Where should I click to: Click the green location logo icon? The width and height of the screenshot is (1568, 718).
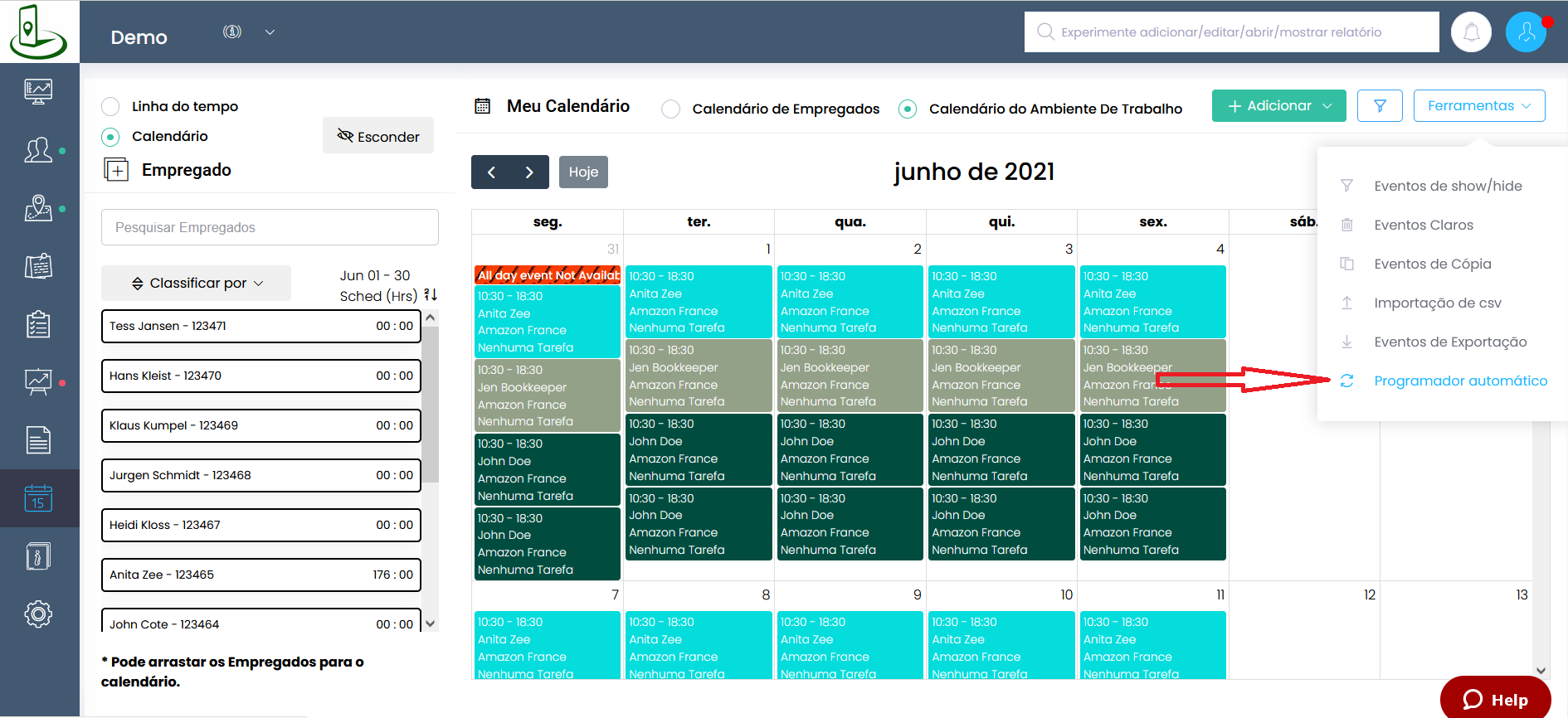(38, 32)
